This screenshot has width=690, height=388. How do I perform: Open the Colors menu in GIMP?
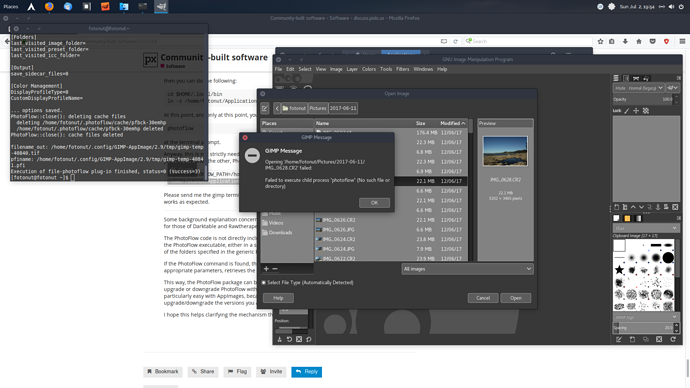369,69
